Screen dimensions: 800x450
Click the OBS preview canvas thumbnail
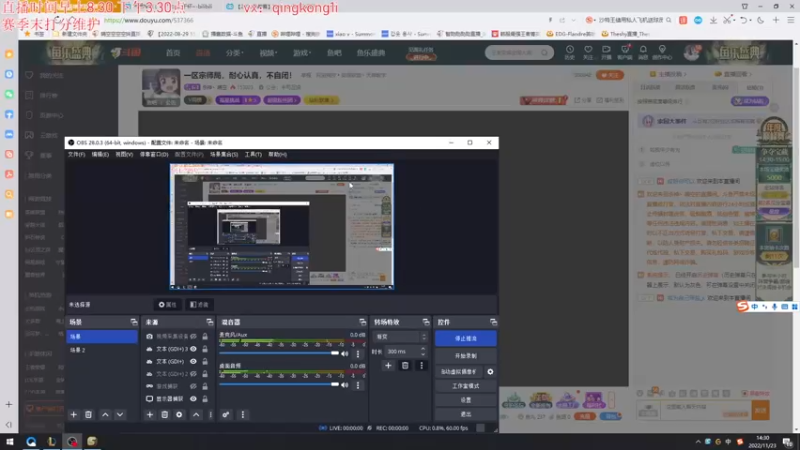[282, 227]
